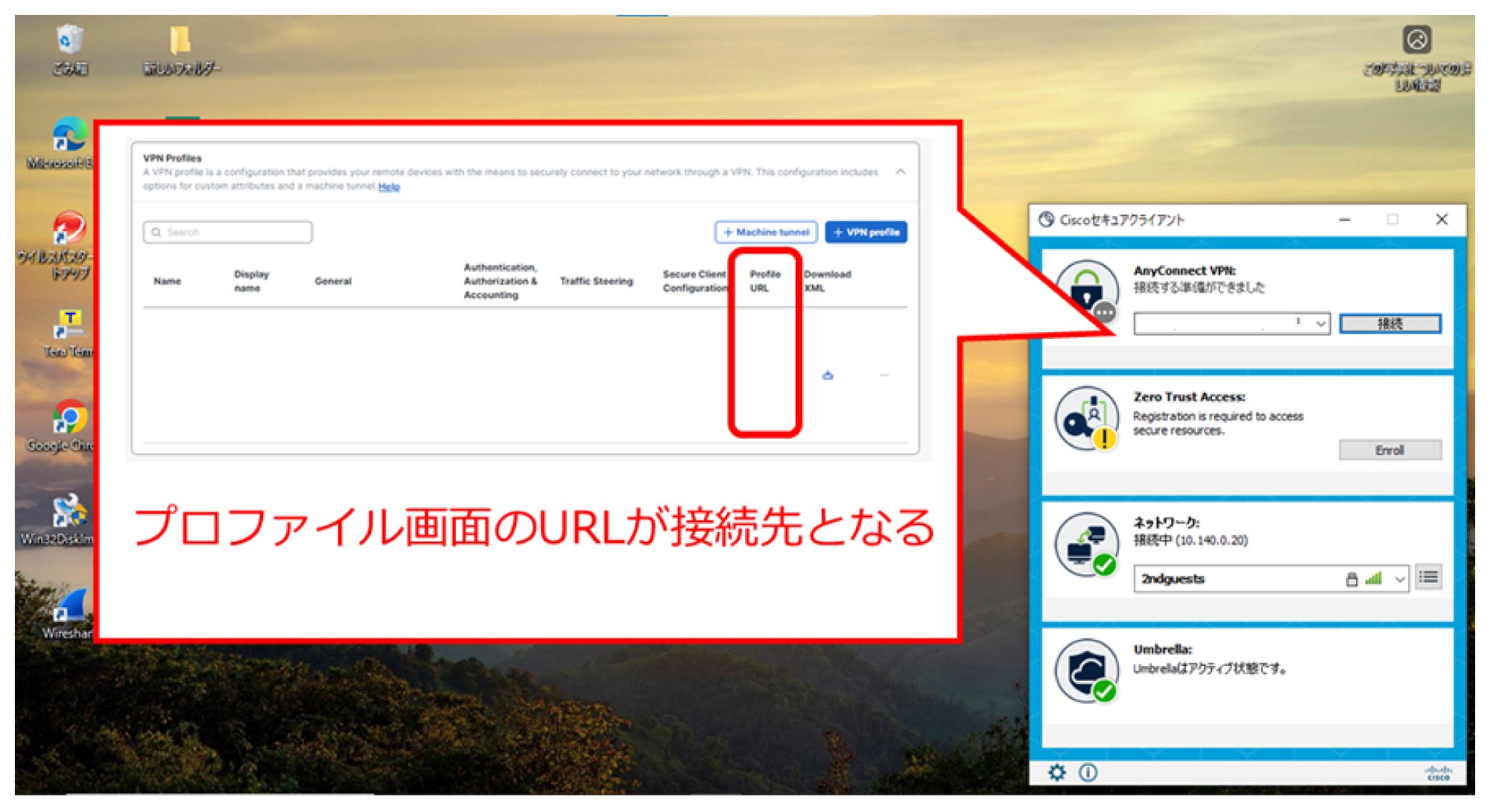
Task: Click the Profile URL column header
Action: pos(765,281)
